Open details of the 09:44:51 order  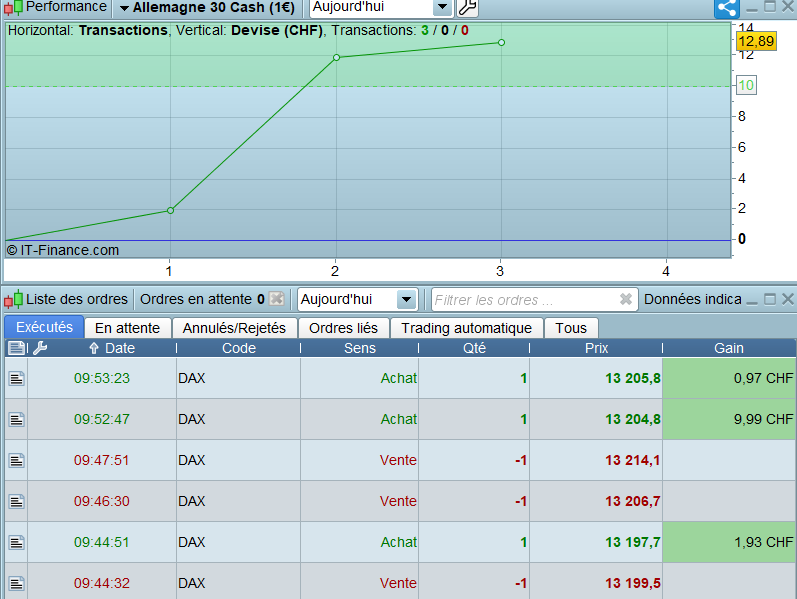pyautogui.click(x=16, y=543)
